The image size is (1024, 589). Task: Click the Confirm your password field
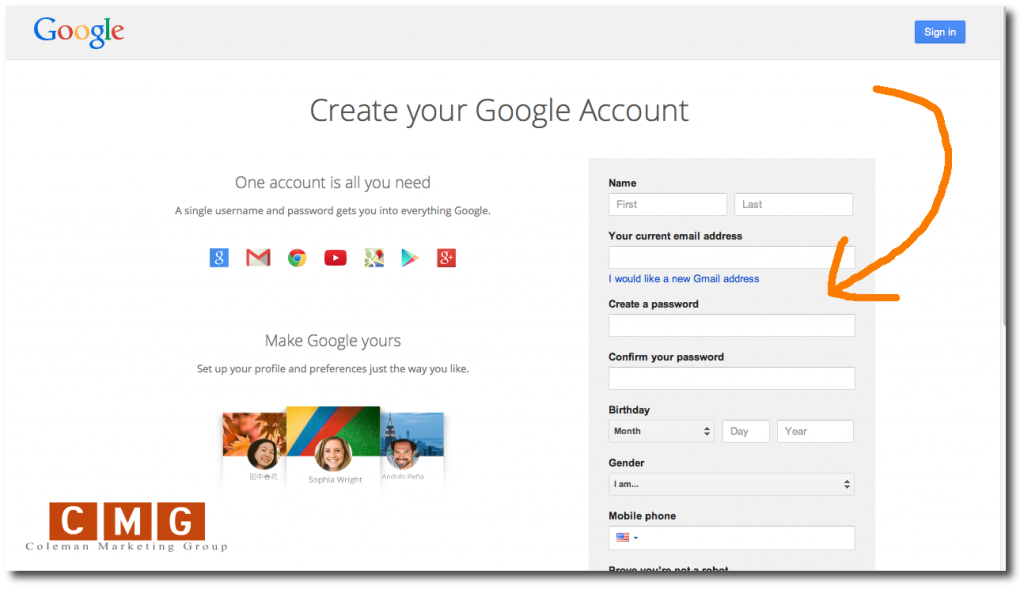click(731, 378)
